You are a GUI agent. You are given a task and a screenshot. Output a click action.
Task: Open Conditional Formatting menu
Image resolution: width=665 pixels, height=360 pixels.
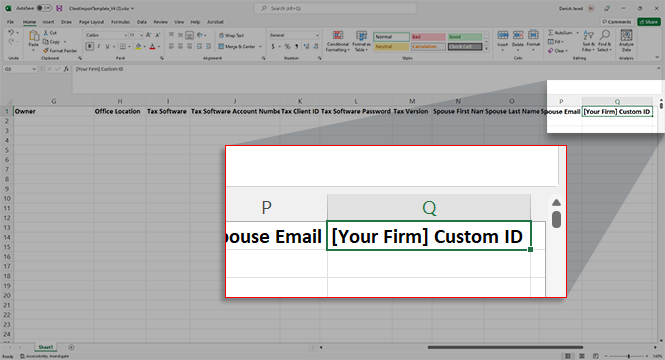point(338,42)
